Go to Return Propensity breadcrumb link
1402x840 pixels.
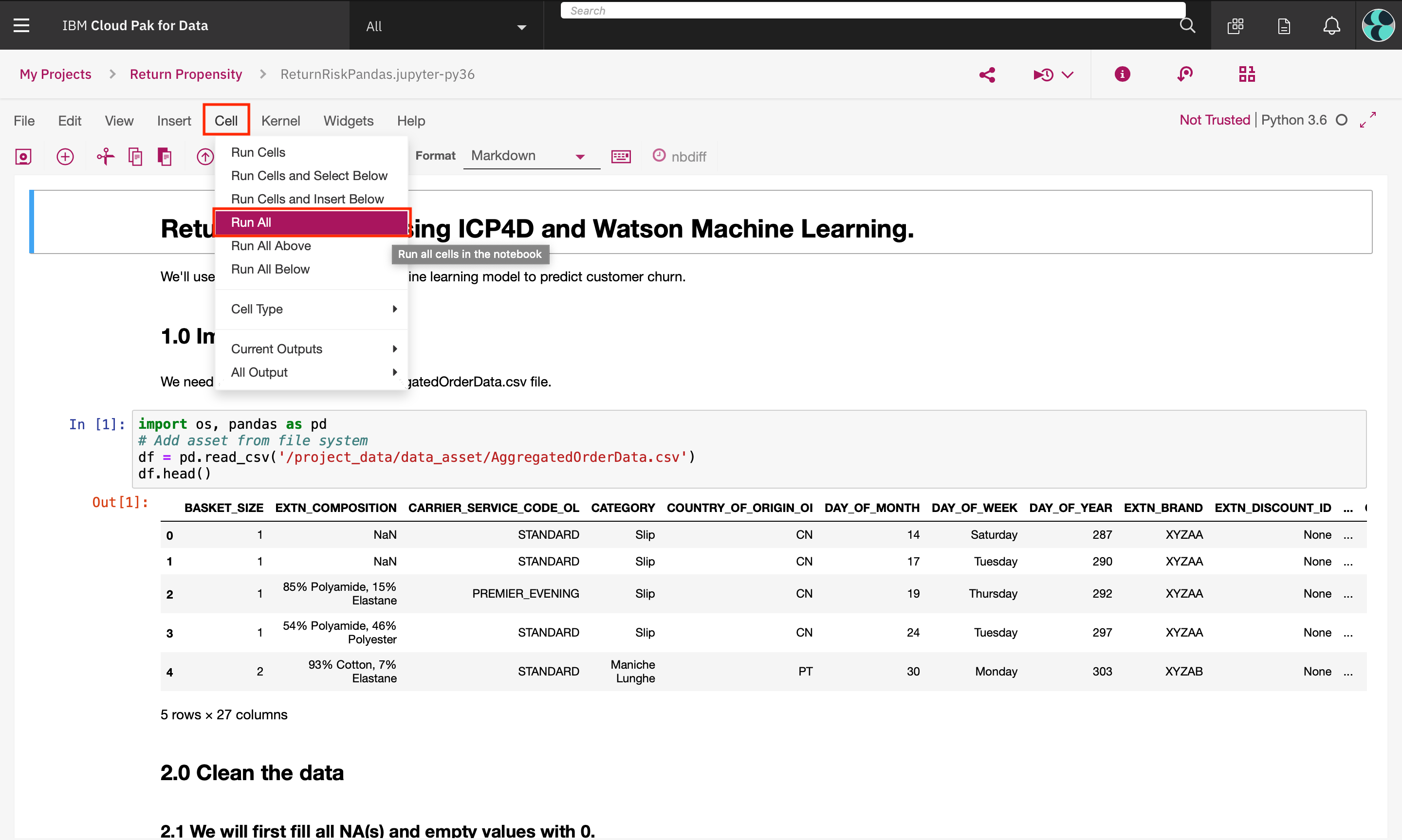[x=185, y=74]
